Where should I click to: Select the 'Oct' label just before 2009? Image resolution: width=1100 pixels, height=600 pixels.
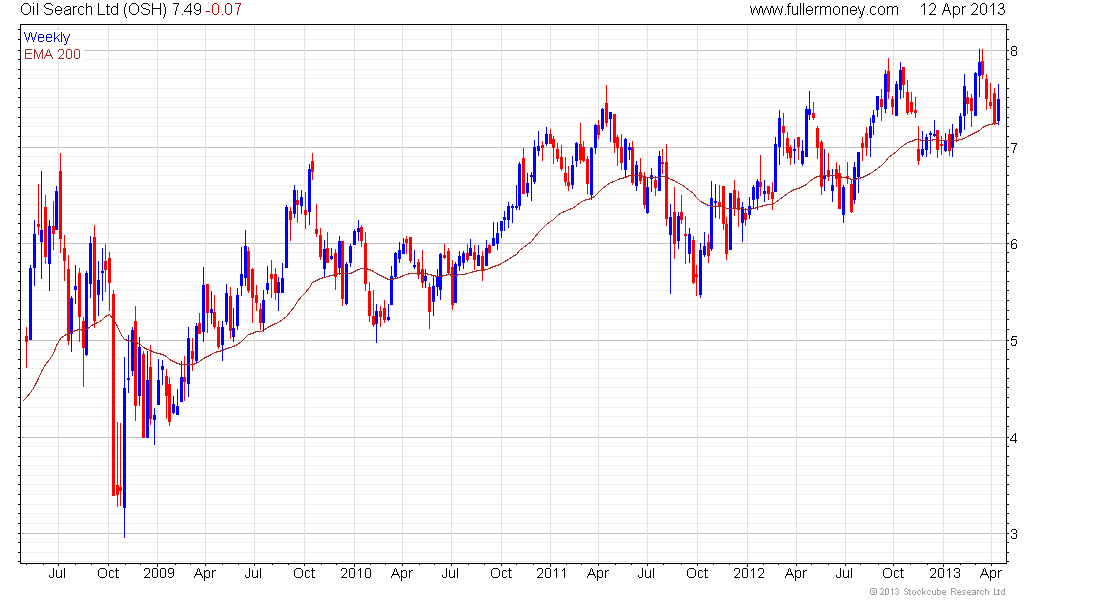[108, 573]
